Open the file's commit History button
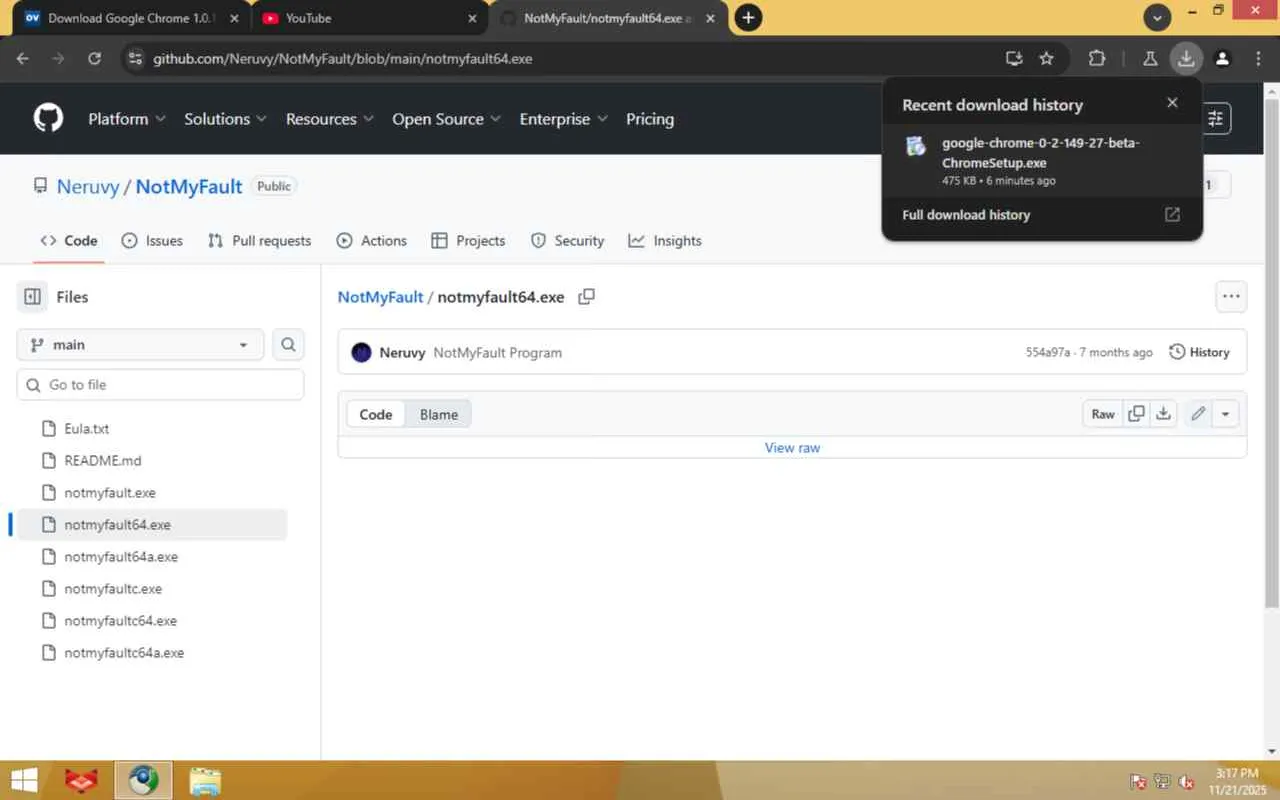Image resolution: width=1280 pixels, height=800 pixels. tap(1199, 352)
